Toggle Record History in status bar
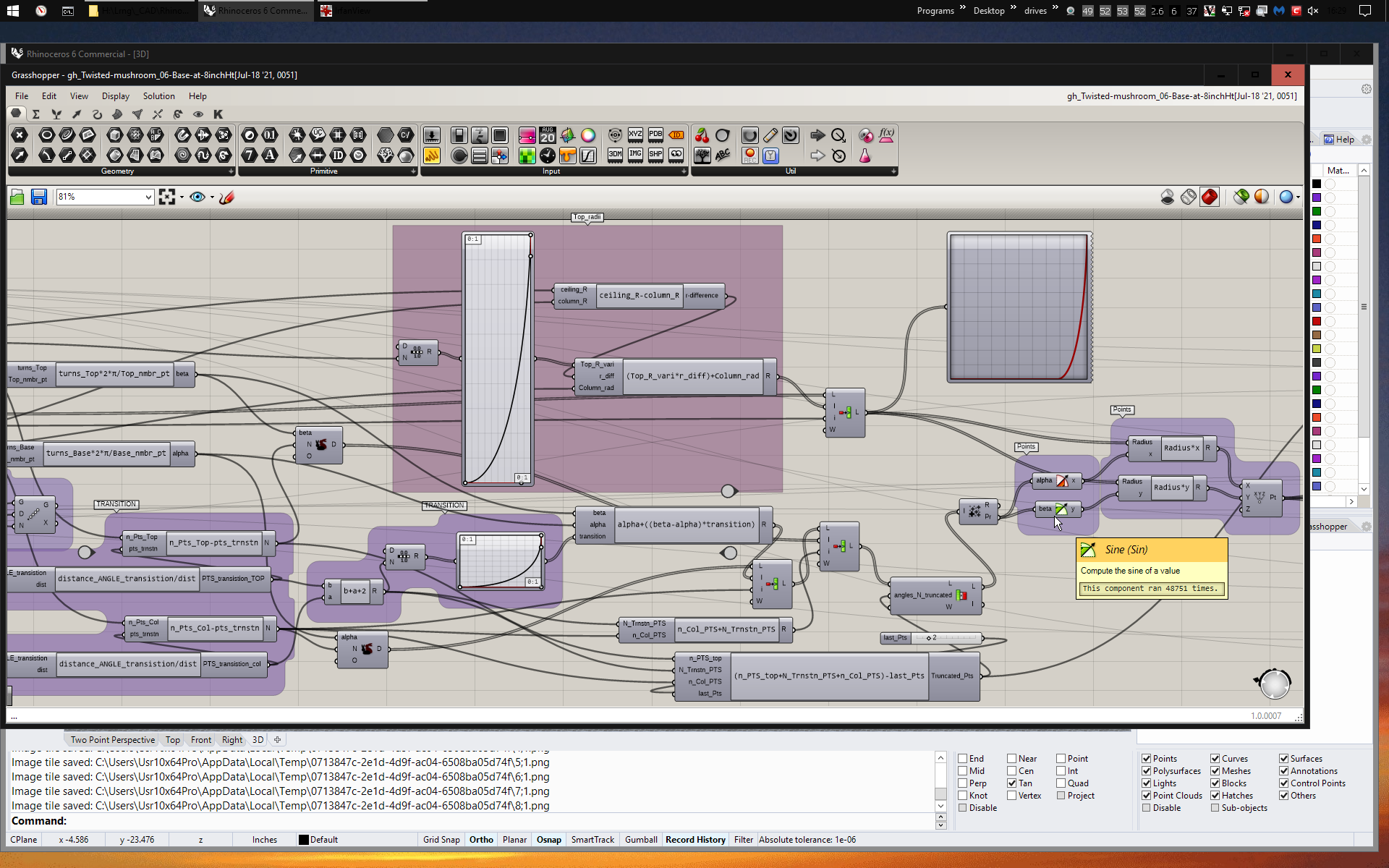 [695, 840]
